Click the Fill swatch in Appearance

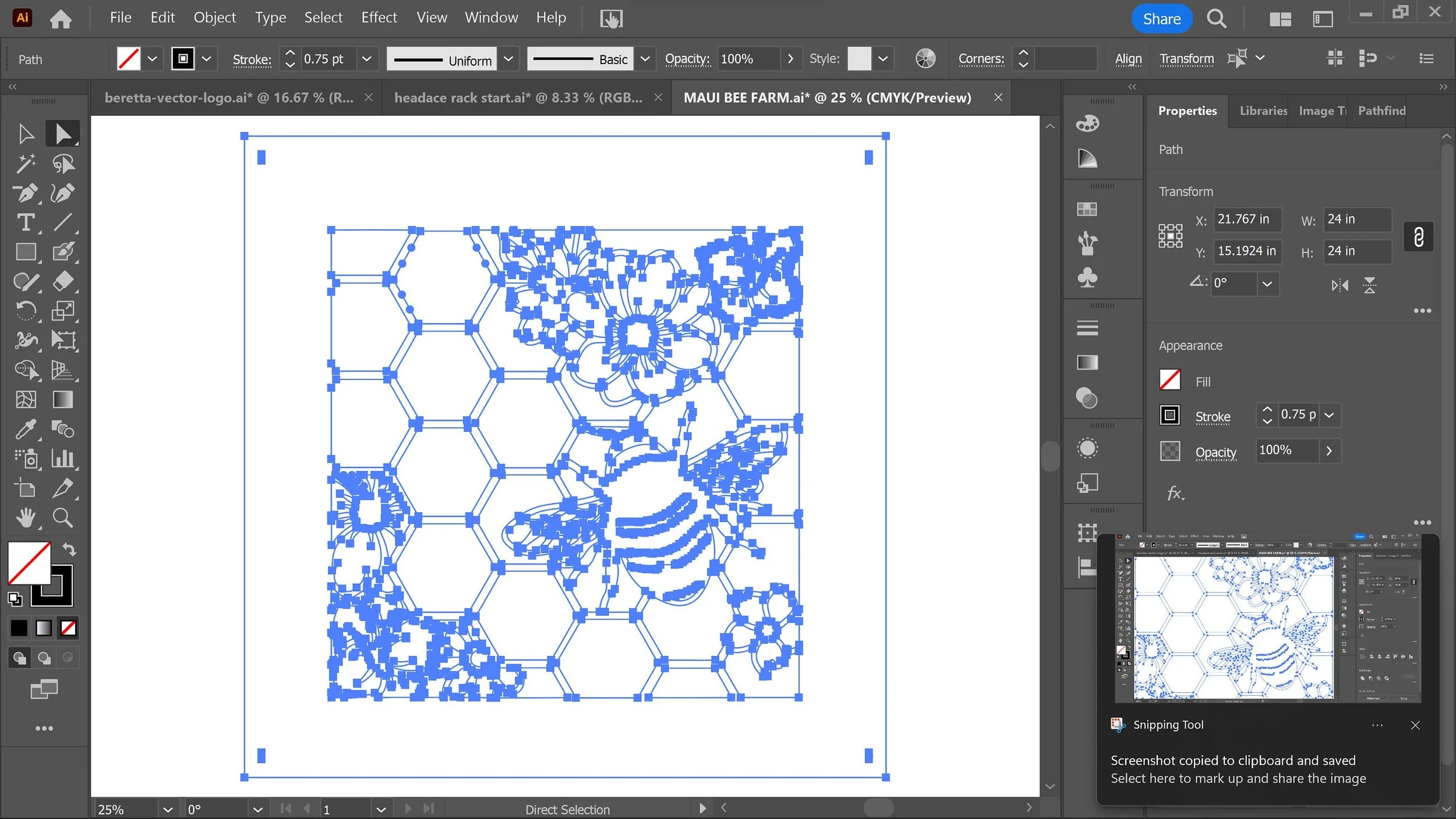(x=1169, y=380)
